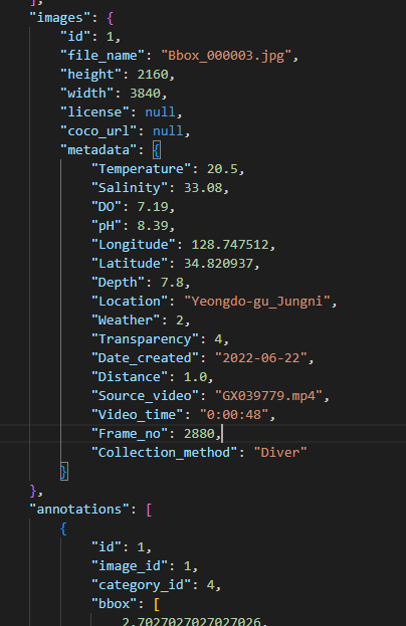The width and height of the screenshot is (406, 626).
Task: Click the Video_time value "0:00:48"
Action: point(234,415)
